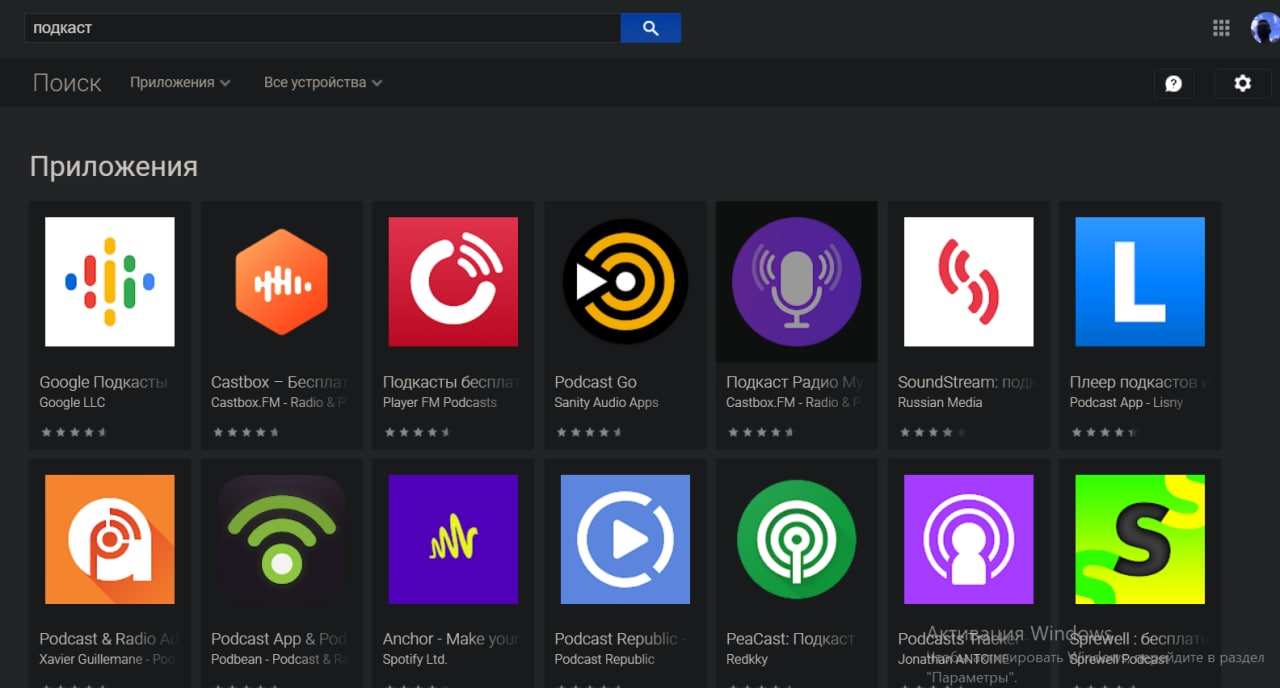Open the user account avatar

1265,28
